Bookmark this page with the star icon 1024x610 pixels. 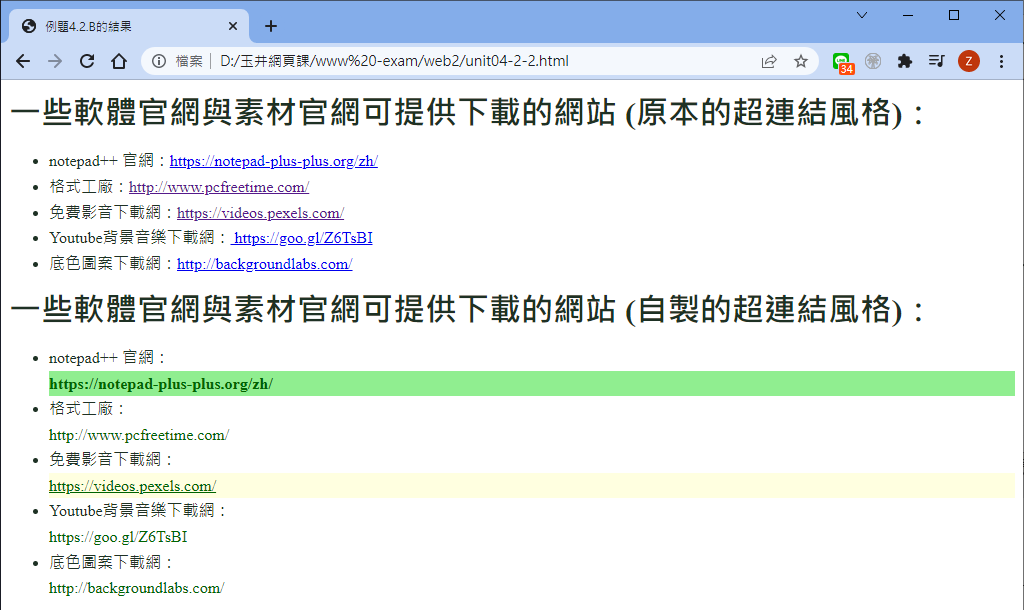click(801, 61)
